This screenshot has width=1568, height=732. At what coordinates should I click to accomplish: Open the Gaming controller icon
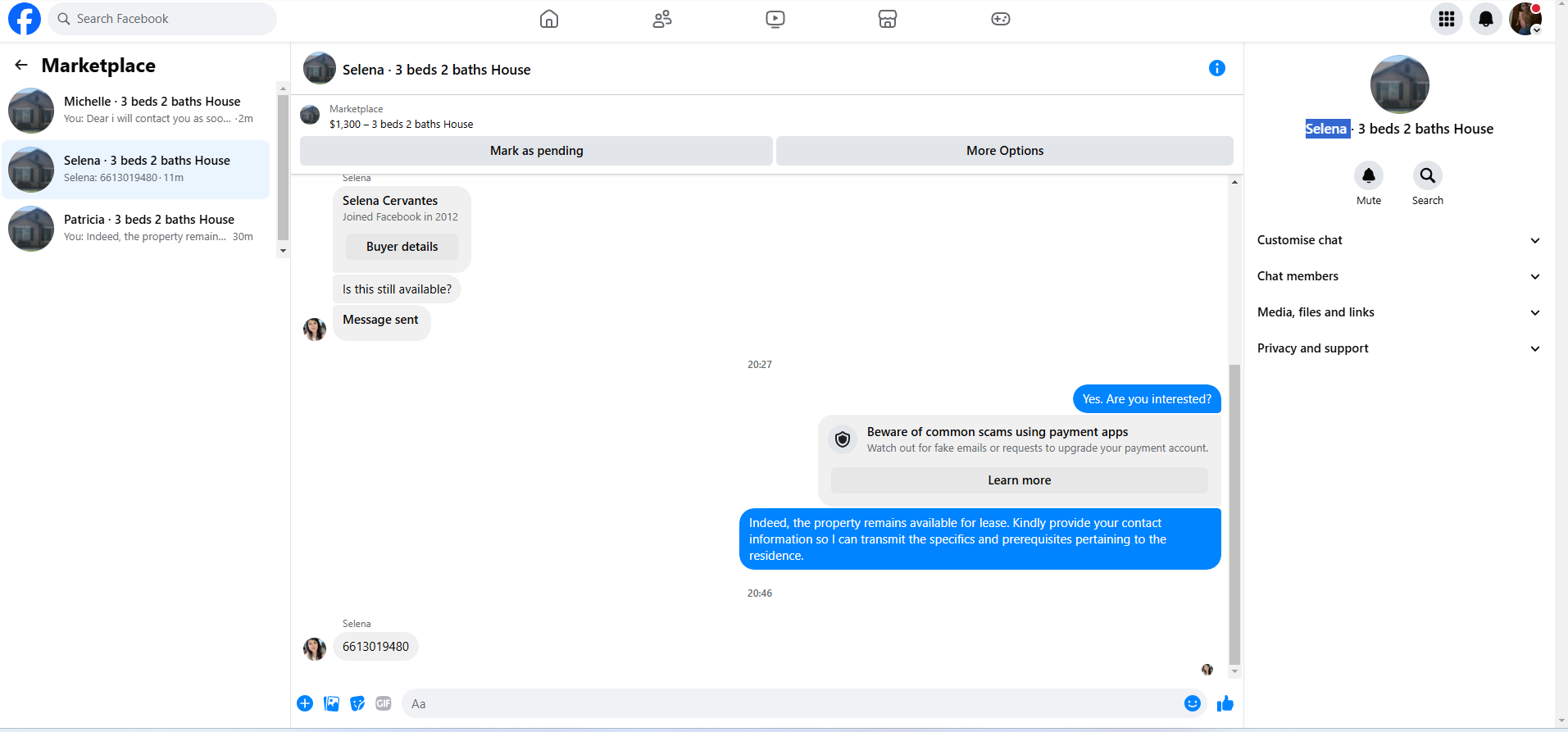[x=1001, y=19]
